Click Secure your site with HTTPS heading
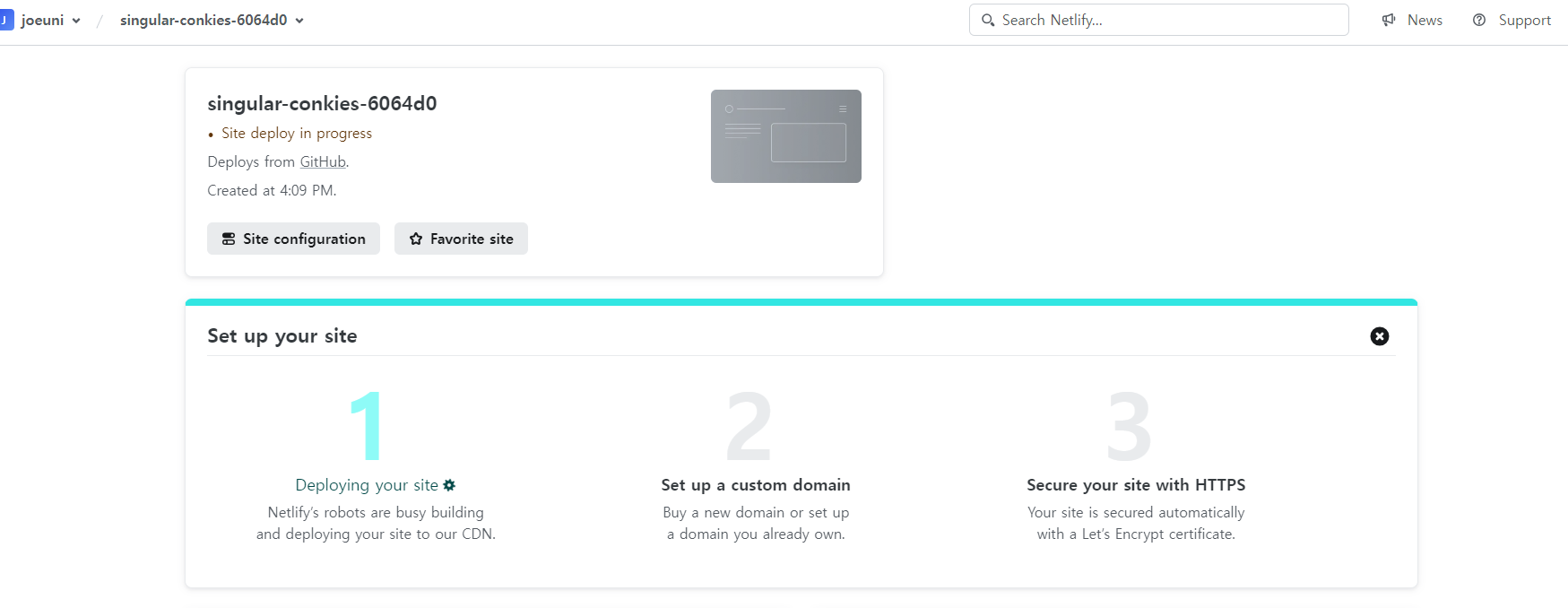Image resolution: width=1568 pixels, height=608 pixels. 1136,485
